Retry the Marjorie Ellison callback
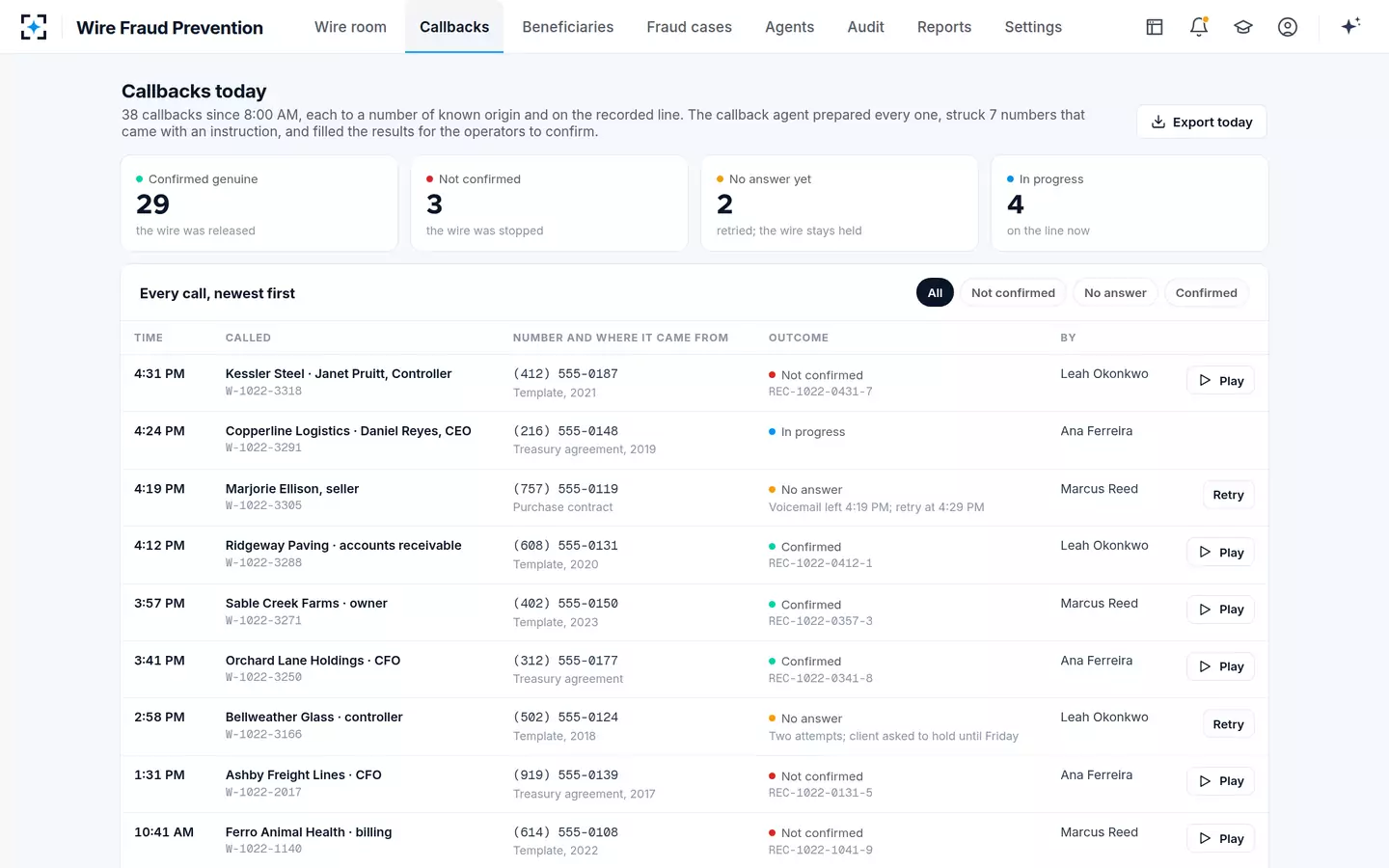Viewport: 1389px width, 868px height. point(1228,495)
